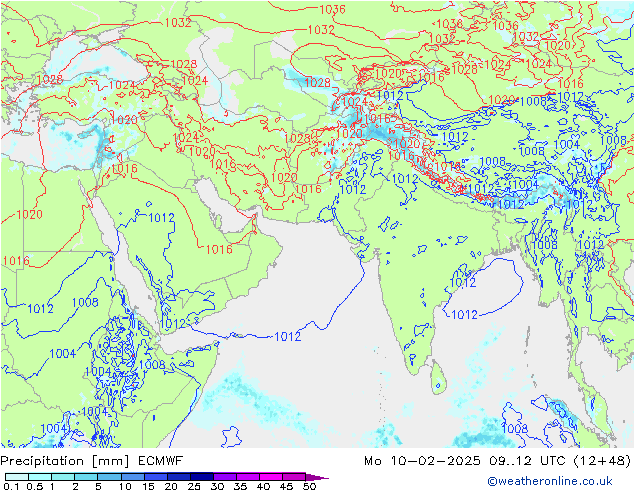Click the 'Mo 10-02-2025 09..12 UTC (12+48)' timestamp
The image size is (634, 490).
497,461
